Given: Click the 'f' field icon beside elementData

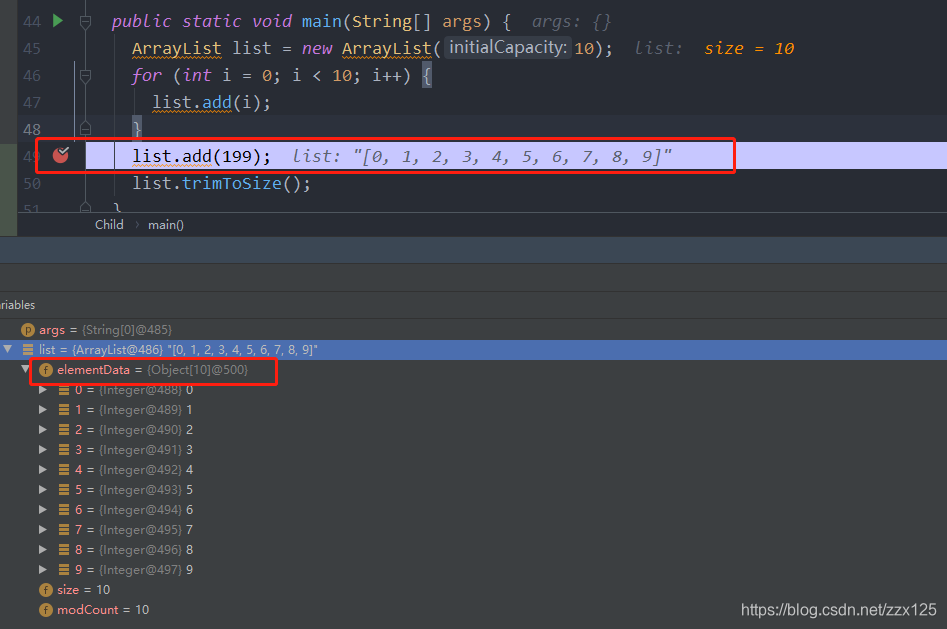Looking at the screenshot, I should click(x=45, y=370).
